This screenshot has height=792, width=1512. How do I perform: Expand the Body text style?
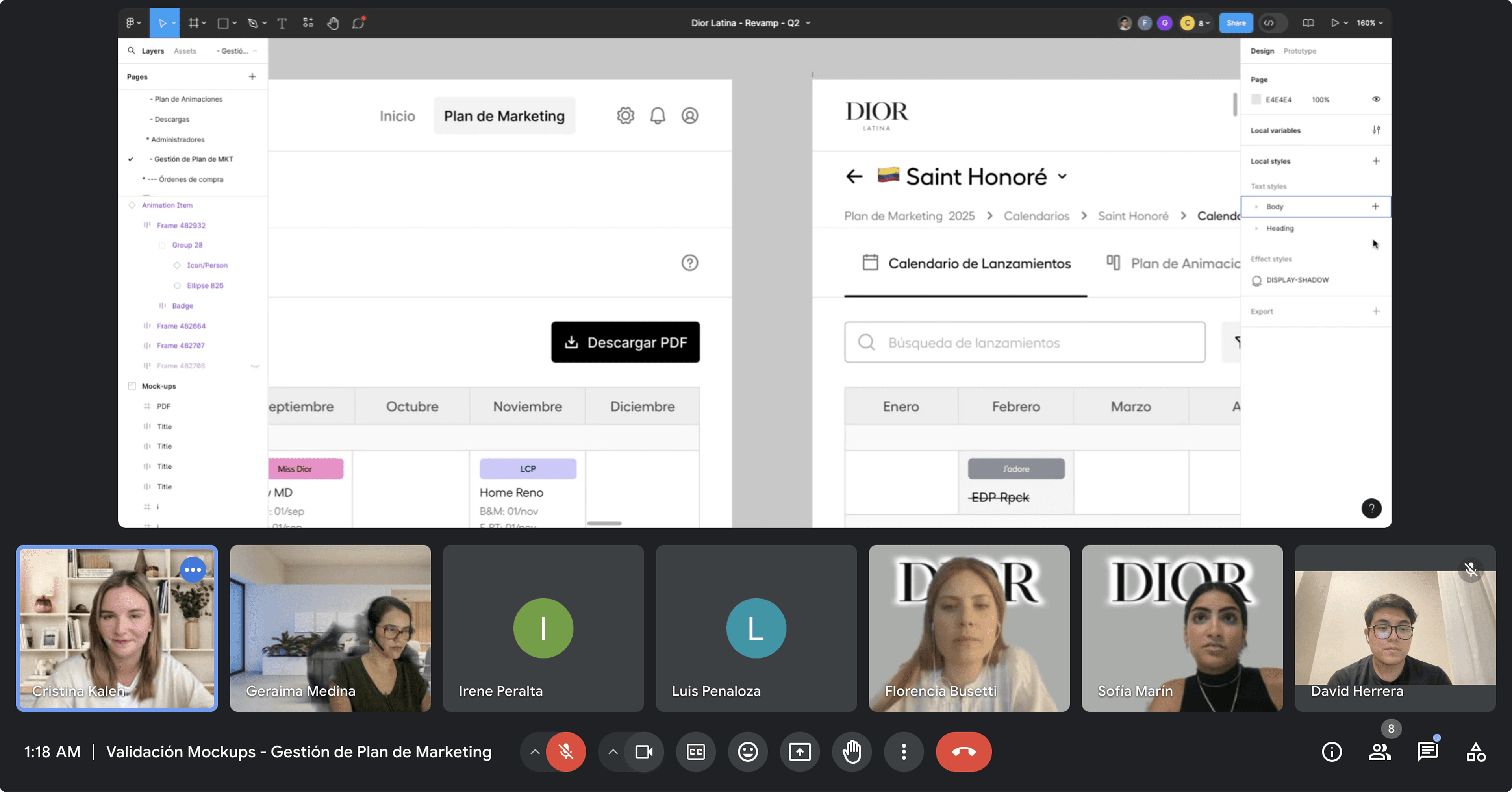1256,207
